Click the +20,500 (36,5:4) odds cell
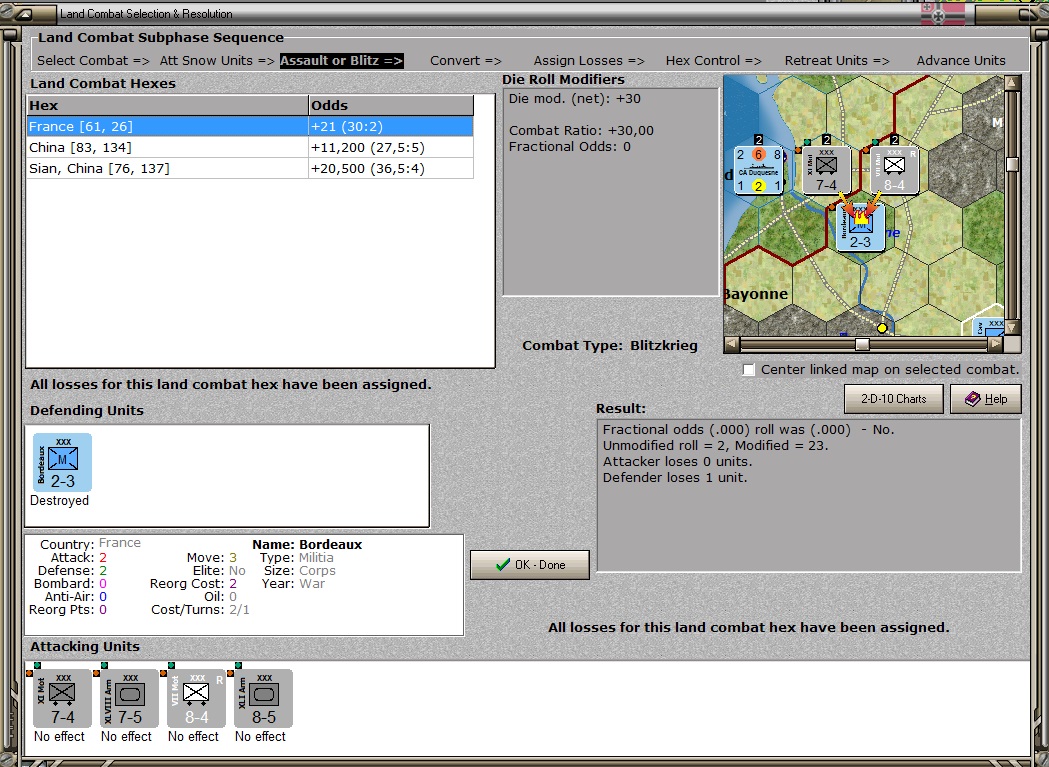The height and width of the screenshot is (767, 1049). click(x=391, y=169)
